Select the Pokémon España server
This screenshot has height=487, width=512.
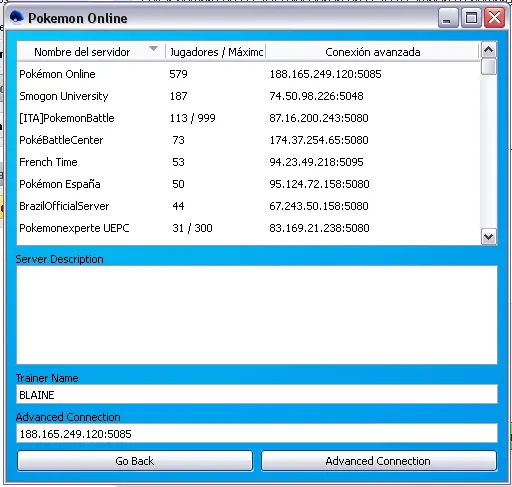(x=248, y=184)
